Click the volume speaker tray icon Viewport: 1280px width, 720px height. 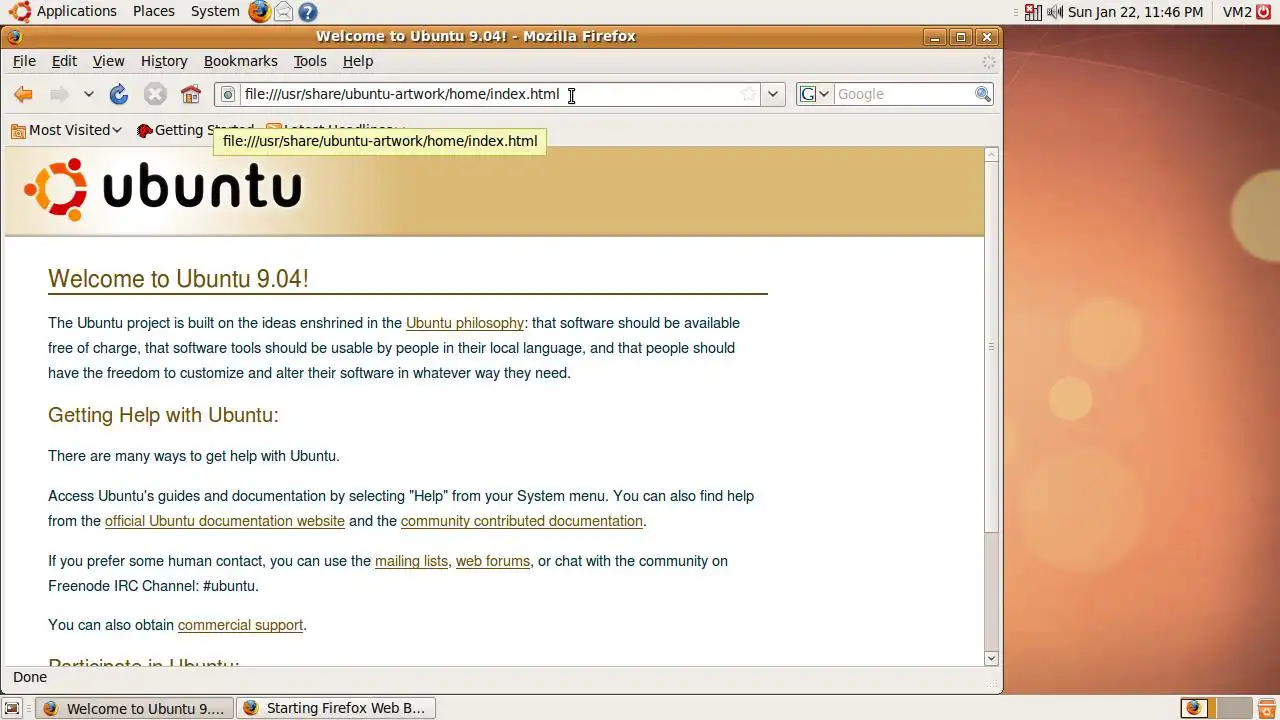(x=1055, y=12)
